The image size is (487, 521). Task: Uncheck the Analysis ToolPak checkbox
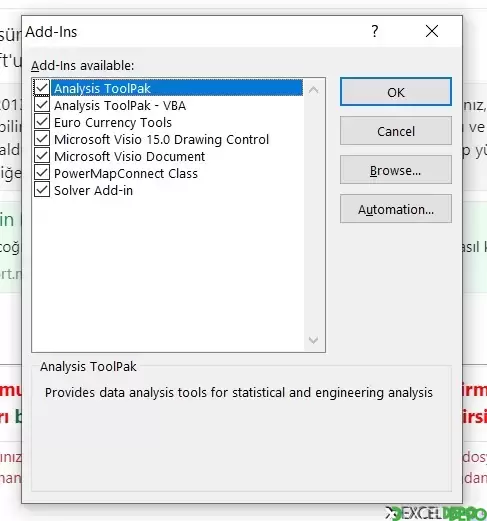pos(42,88)
